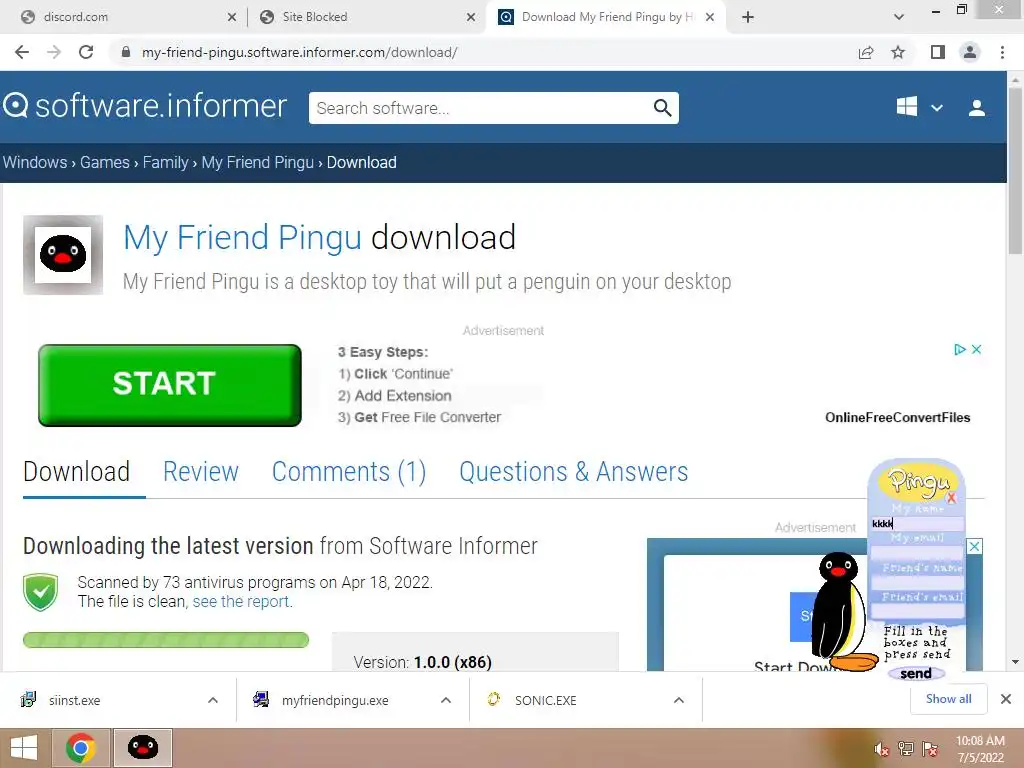
Task: Click the Chrome taskbar icon
Action: click(x=81, y=748)
